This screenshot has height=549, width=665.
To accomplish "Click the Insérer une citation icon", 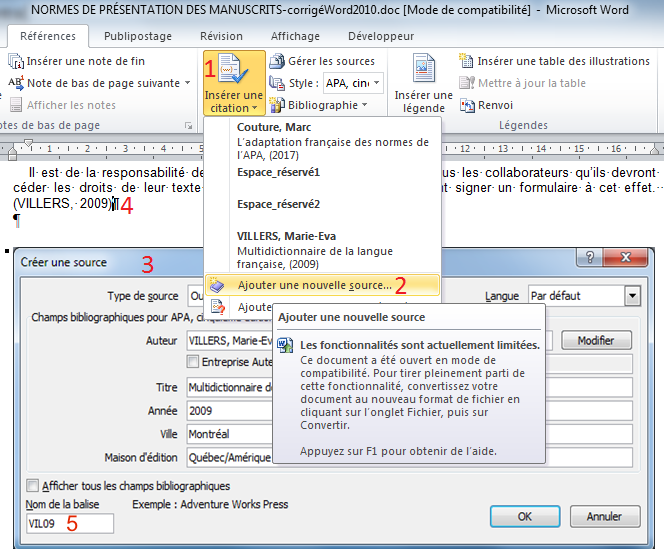I will (x=235, y=69).
